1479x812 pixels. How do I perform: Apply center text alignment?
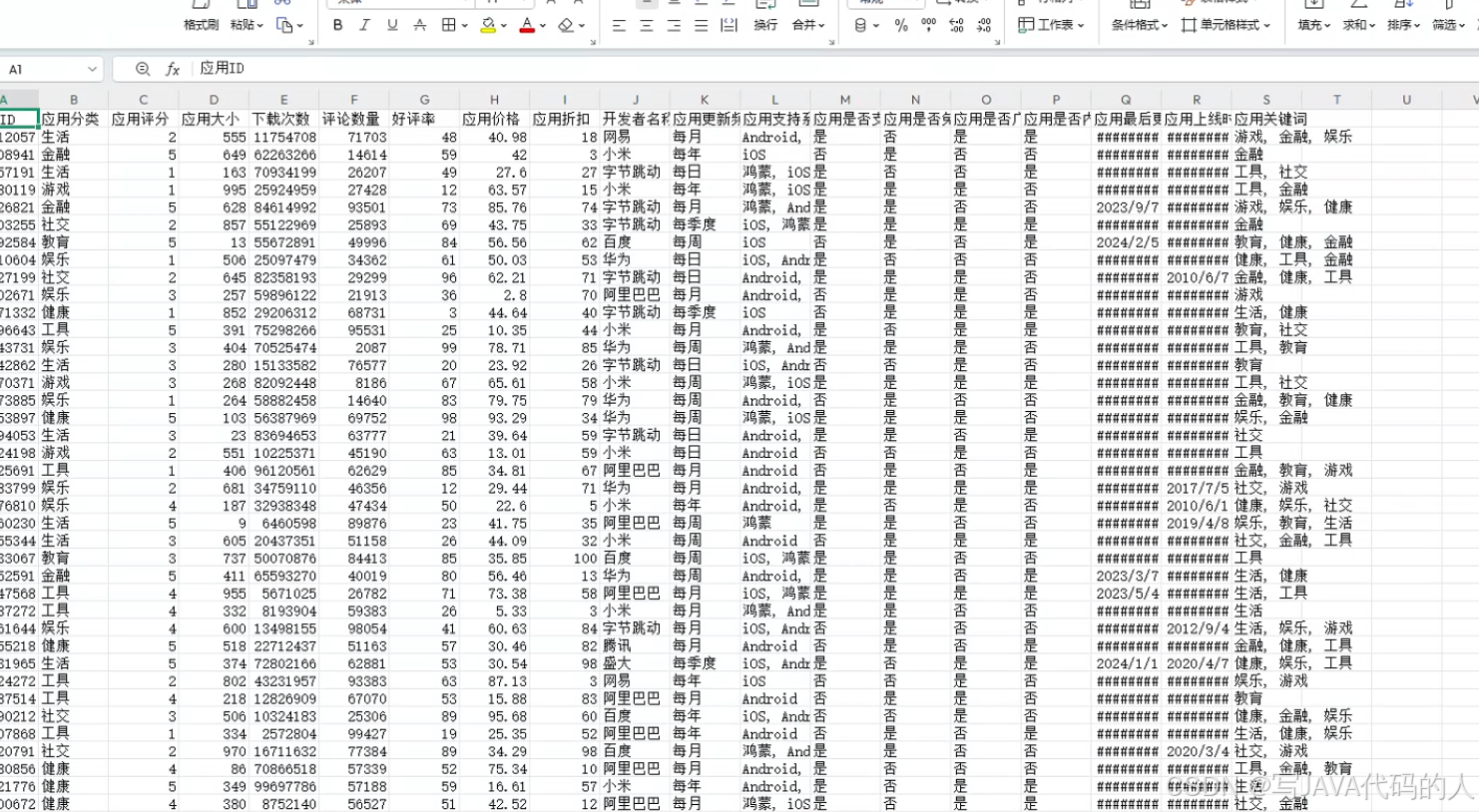[647, 25]
